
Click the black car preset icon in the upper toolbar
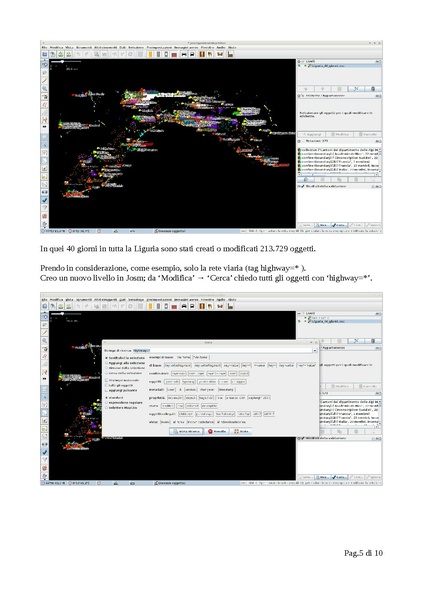click(x=184, y=55)
